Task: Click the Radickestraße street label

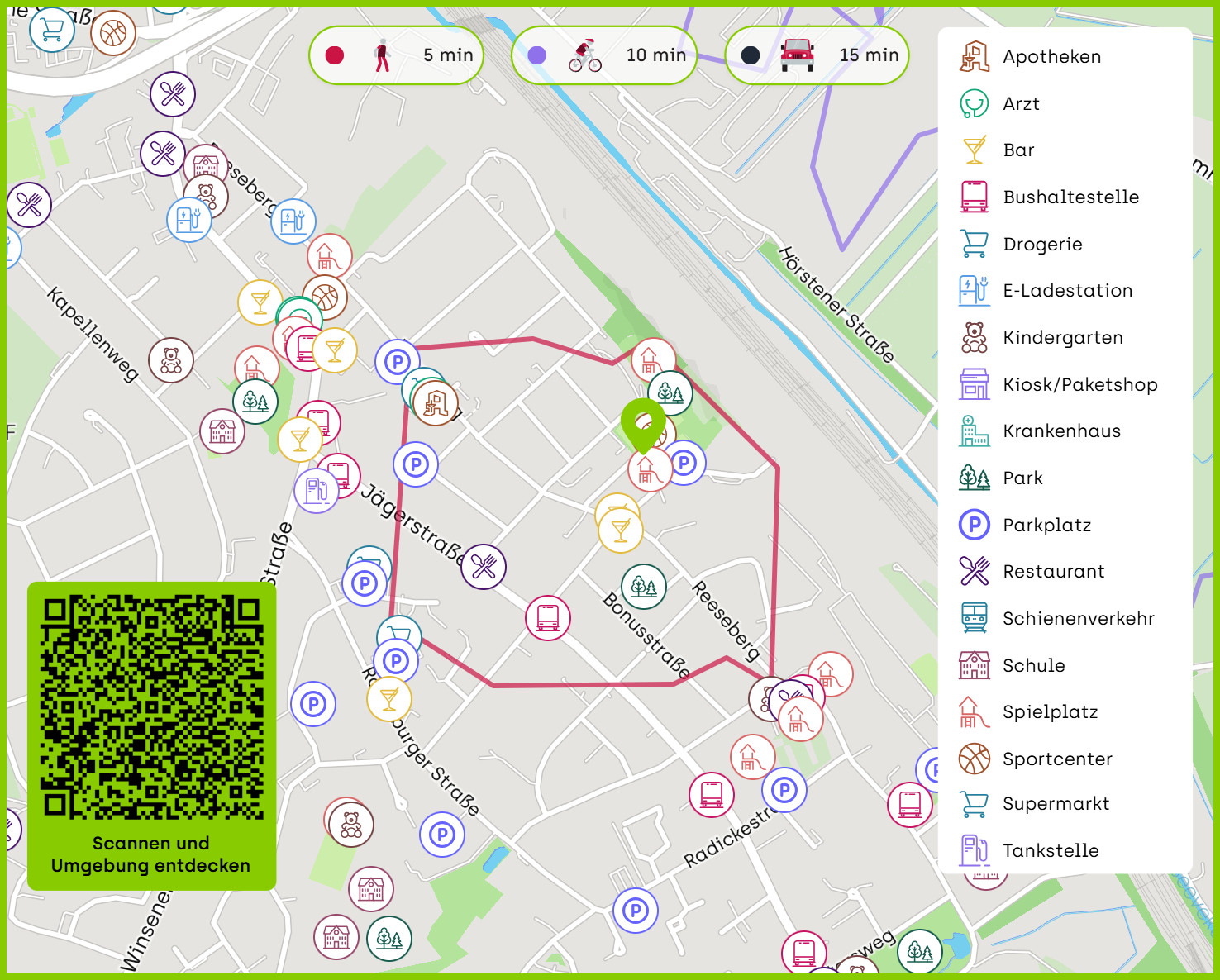Action: (729, 838)
